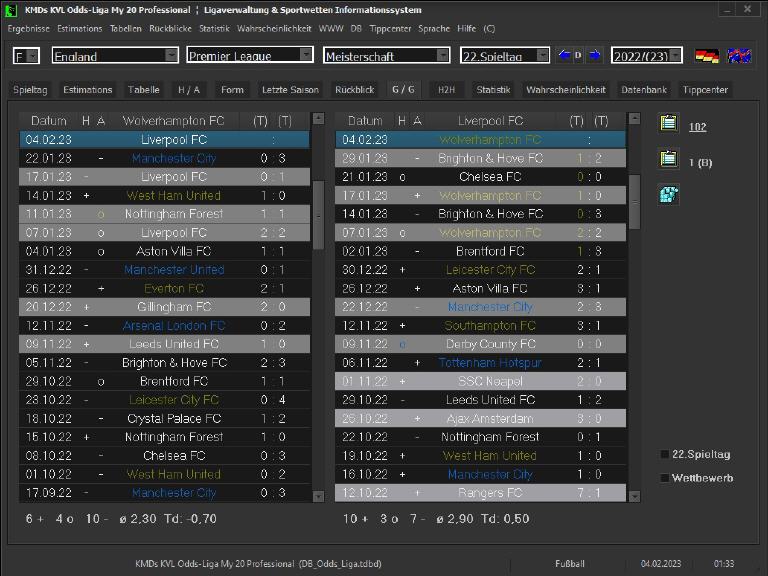Image resolution: width=768 pixels, height=576 pixels.
Task: Open the Tippcenter menu in menu bar
Action: (390, 28)
